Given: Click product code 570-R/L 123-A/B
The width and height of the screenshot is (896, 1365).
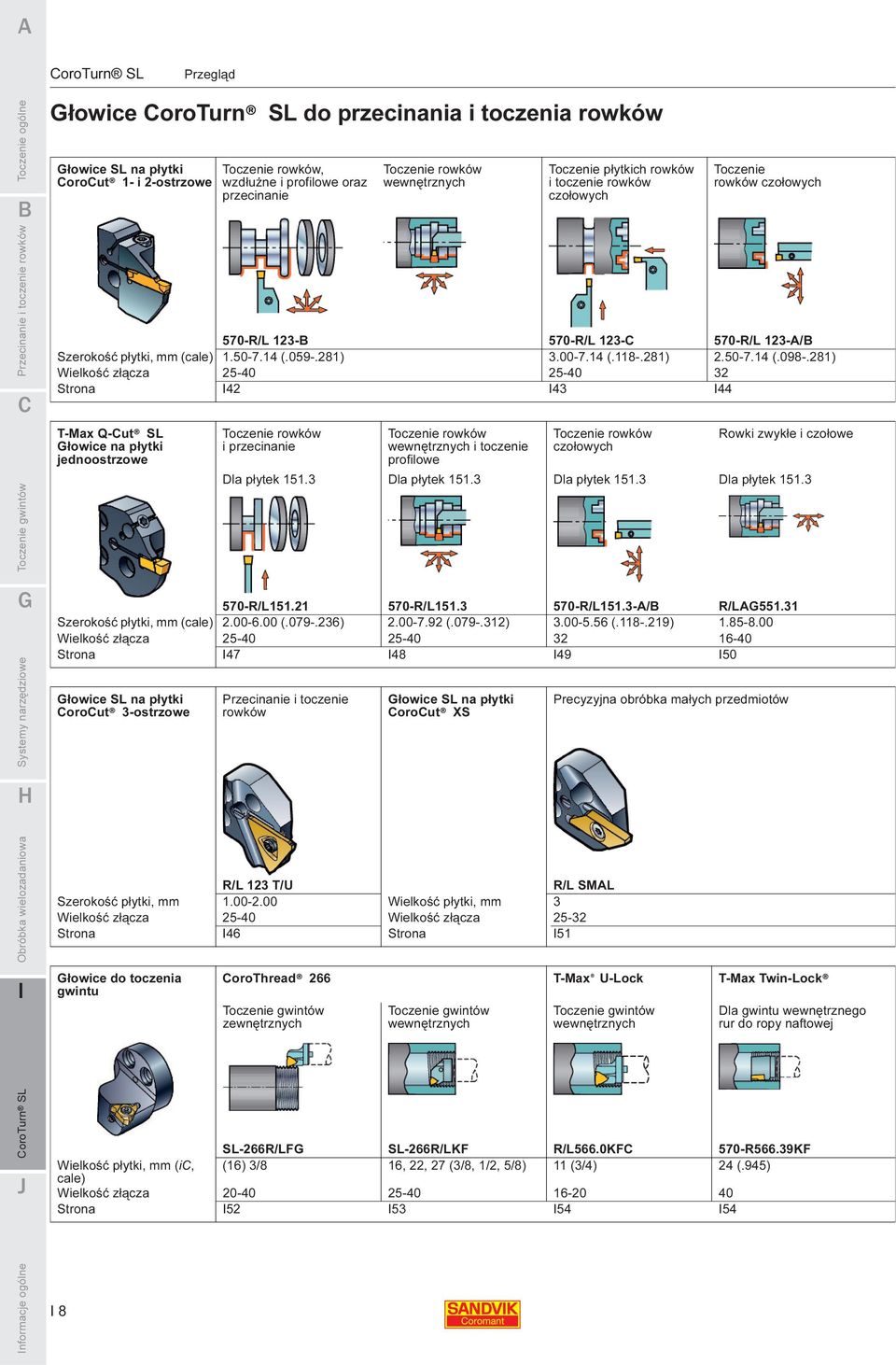Looking at the screenshot, I should [763, 341].
